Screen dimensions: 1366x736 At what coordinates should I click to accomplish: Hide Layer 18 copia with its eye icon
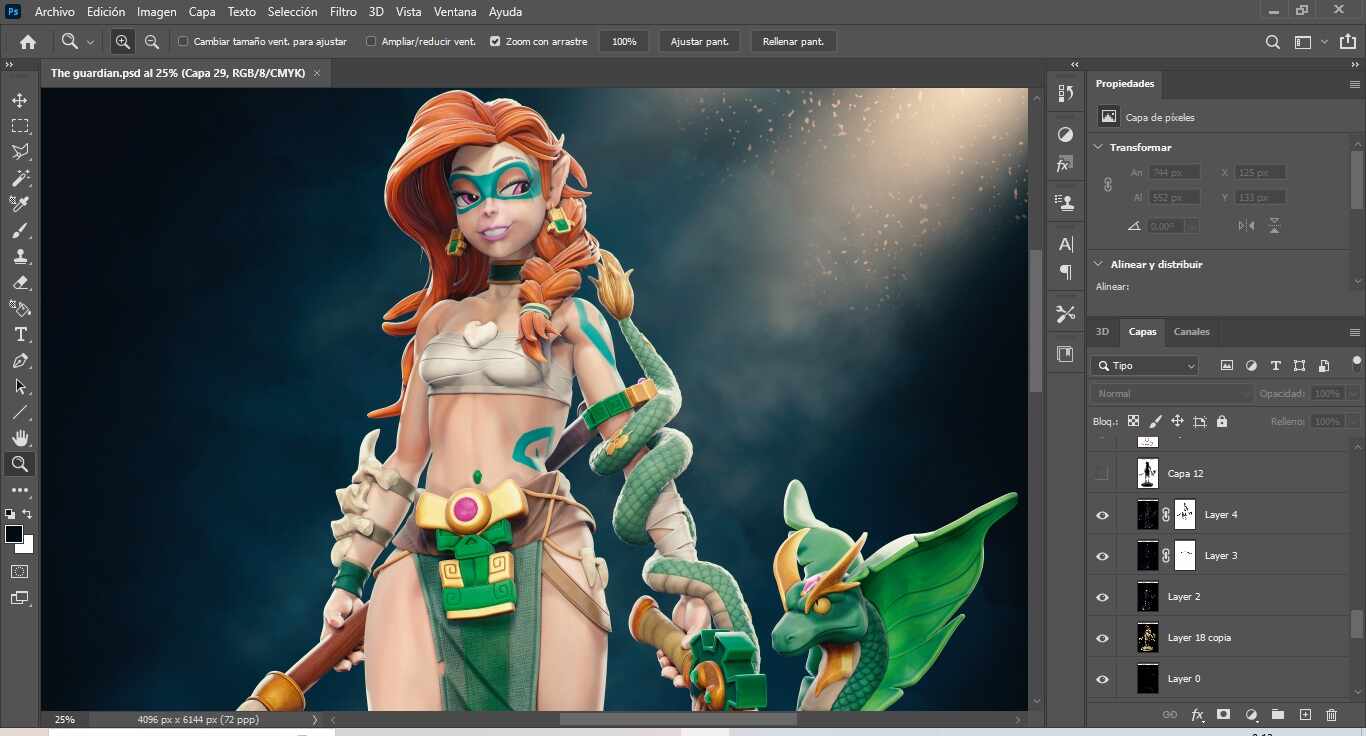coord(1102,638)
